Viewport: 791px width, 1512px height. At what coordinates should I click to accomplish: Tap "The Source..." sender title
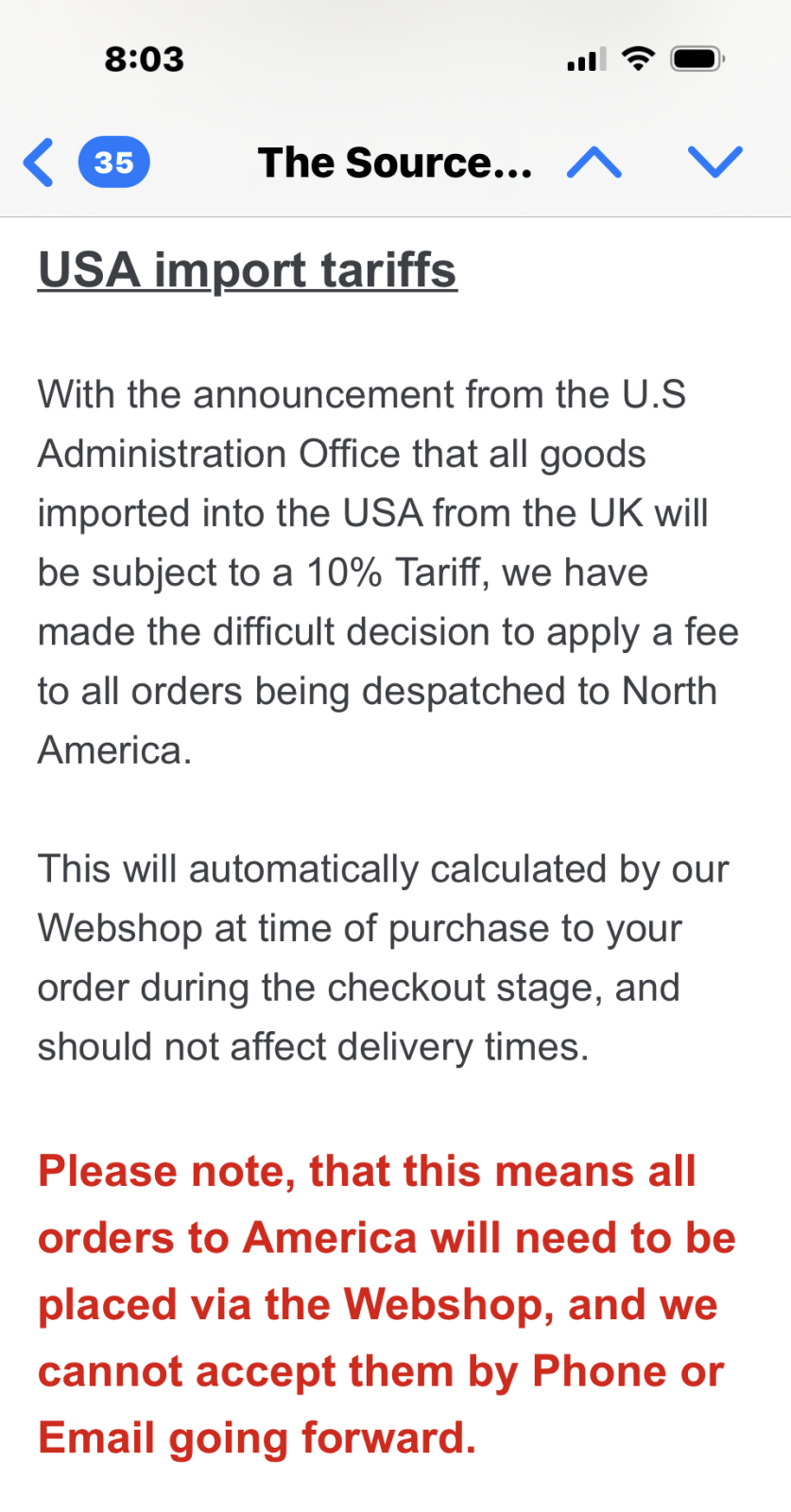394,163
